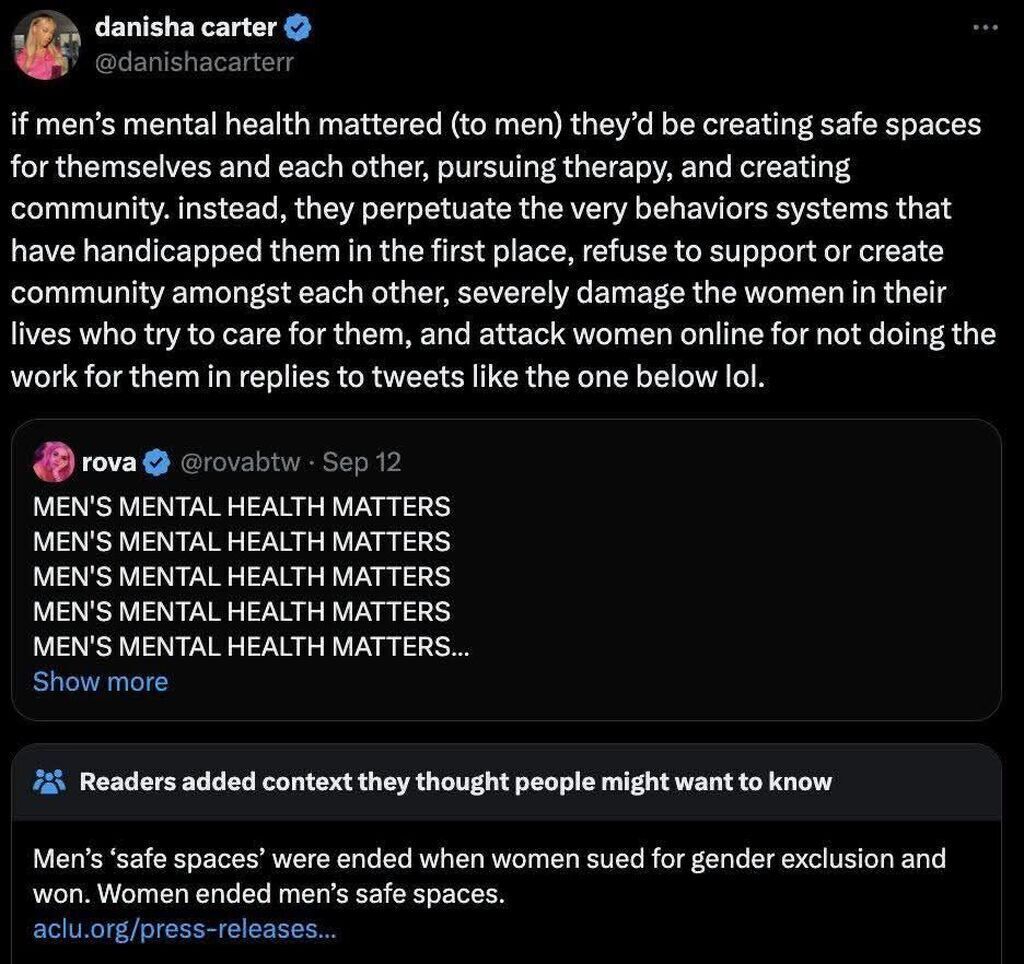Click the danisha carter display name
This screenshot has width=1024, height=964.
coord(185,28)
